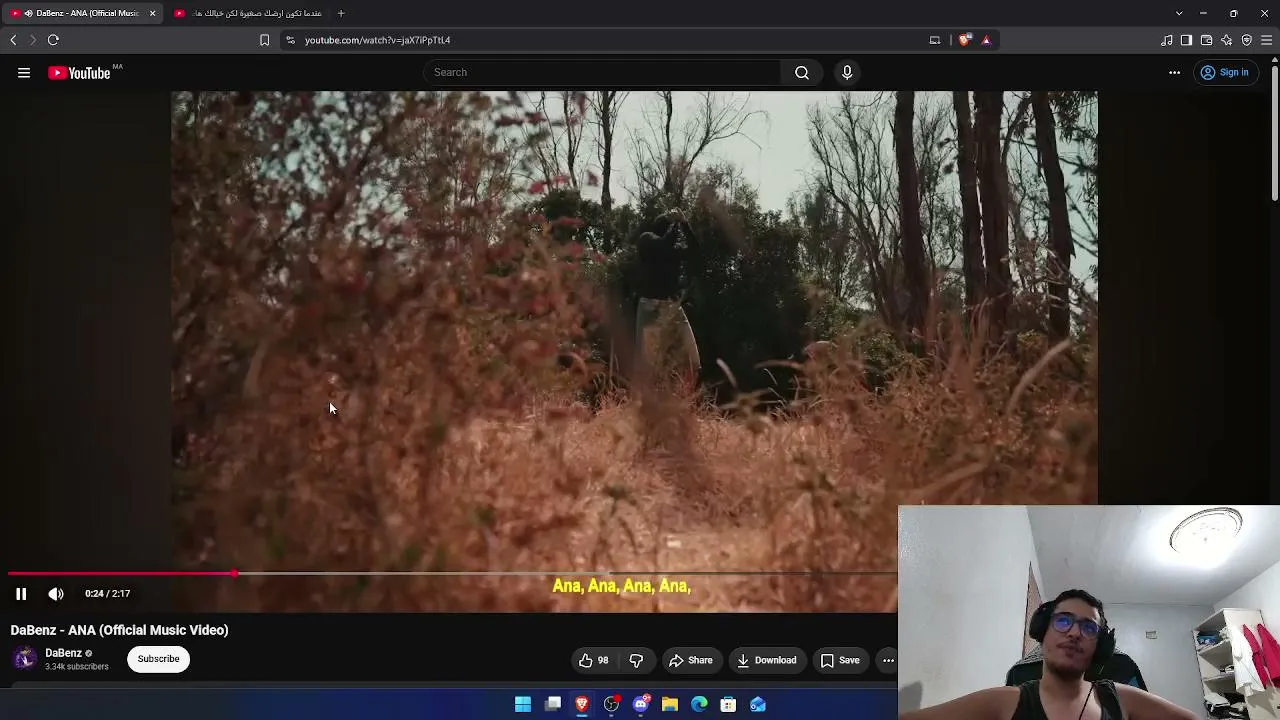Click the Brave browser taskbar icon

point(582,705)
